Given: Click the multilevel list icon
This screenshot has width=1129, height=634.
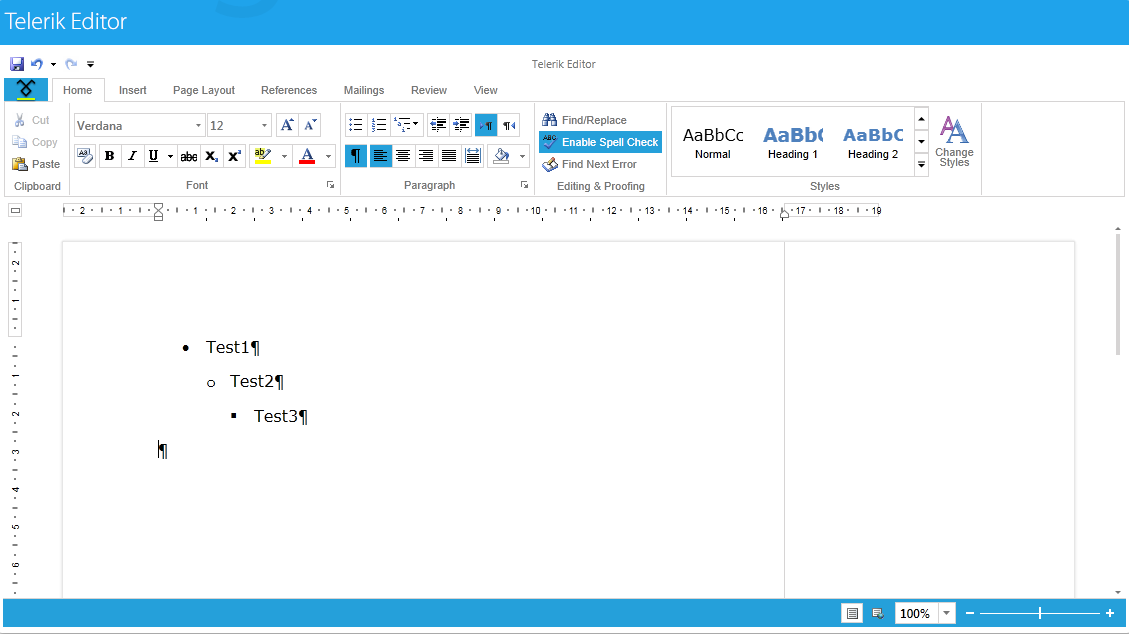Looking at the screenshot, I should (406, 125).
